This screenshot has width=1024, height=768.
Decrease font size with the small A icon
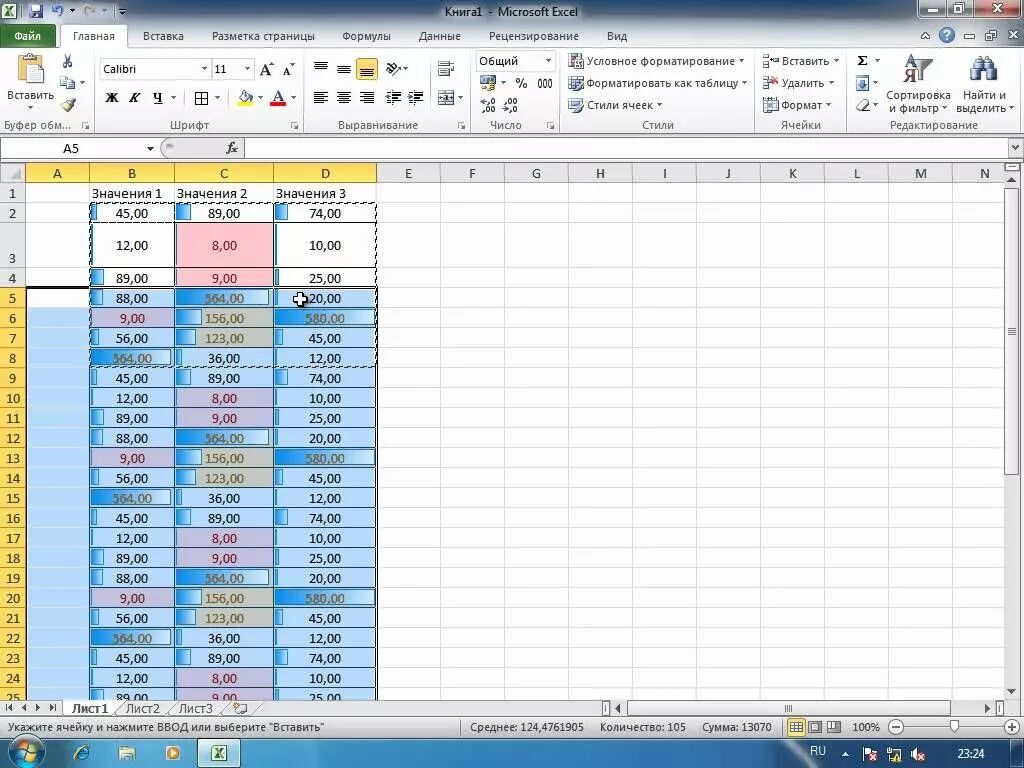pos(288,69)
